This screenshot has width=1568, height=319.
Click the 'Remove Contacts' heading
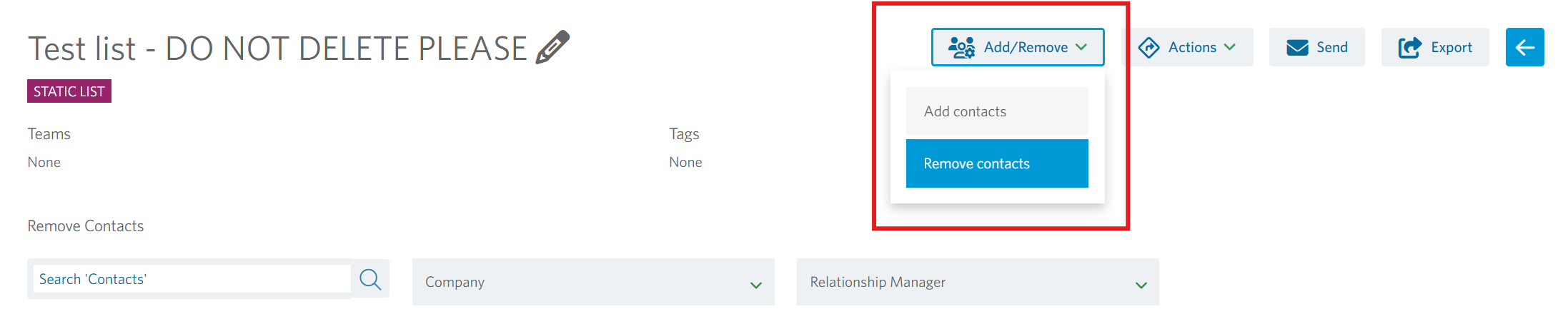coord(86,226)
